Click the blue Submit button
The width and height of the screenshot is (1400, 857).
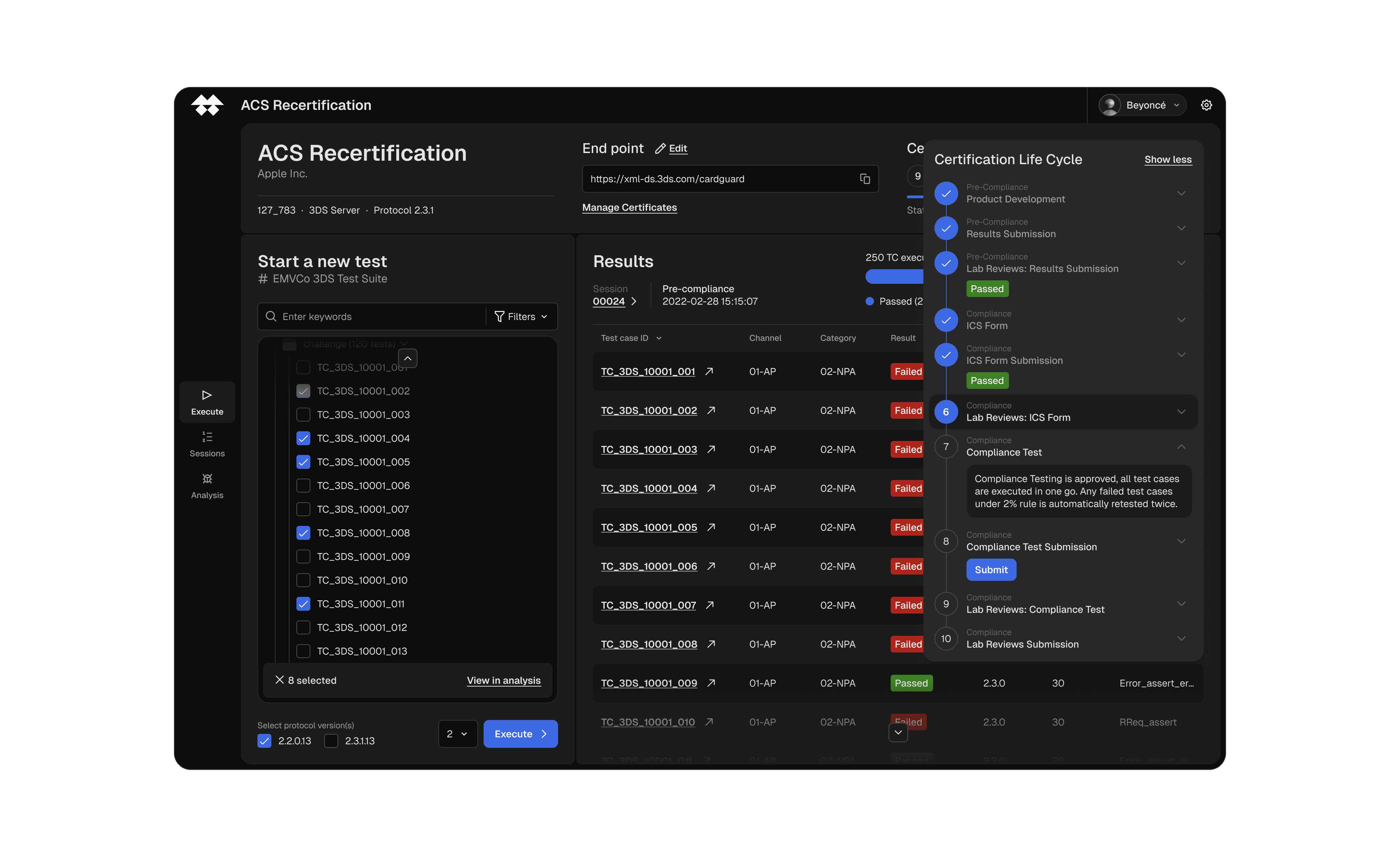pyautogui.click(x=991, y=570)
